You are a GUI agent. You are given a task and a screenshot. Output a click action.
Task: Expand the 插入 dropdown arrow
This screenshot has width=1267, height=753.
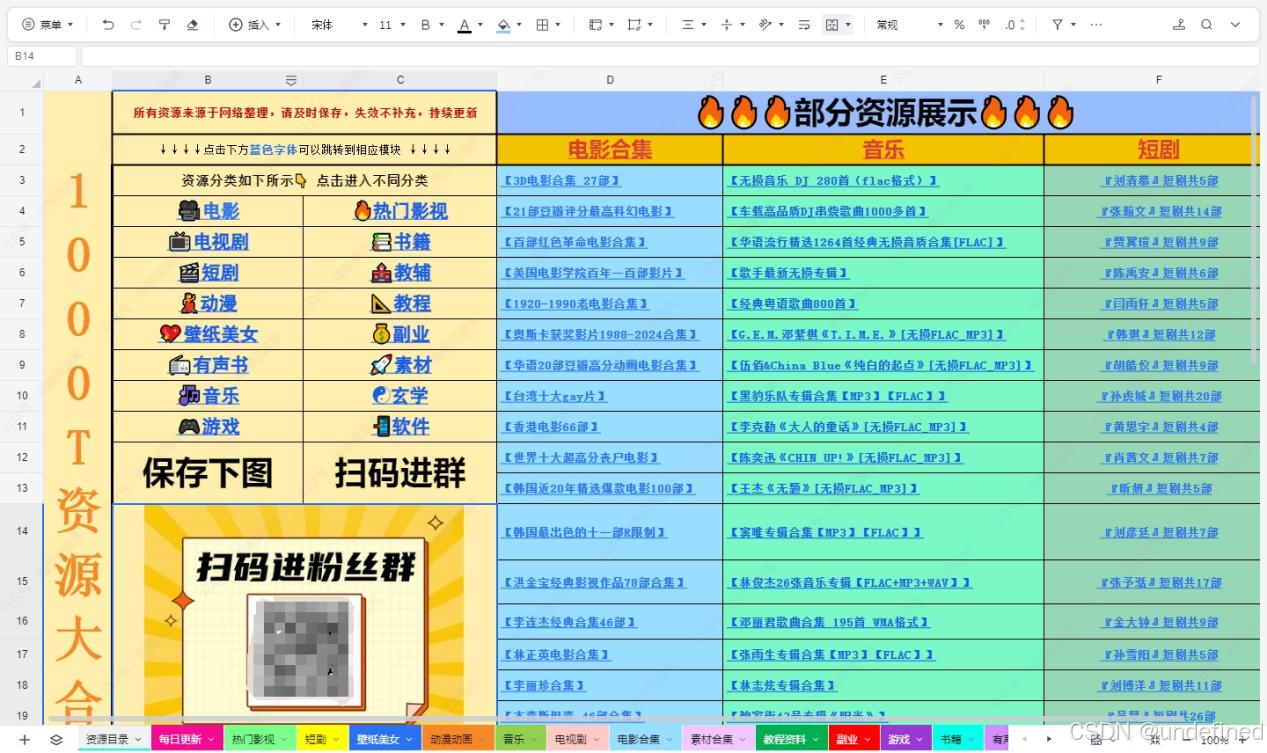coord(278,24)
